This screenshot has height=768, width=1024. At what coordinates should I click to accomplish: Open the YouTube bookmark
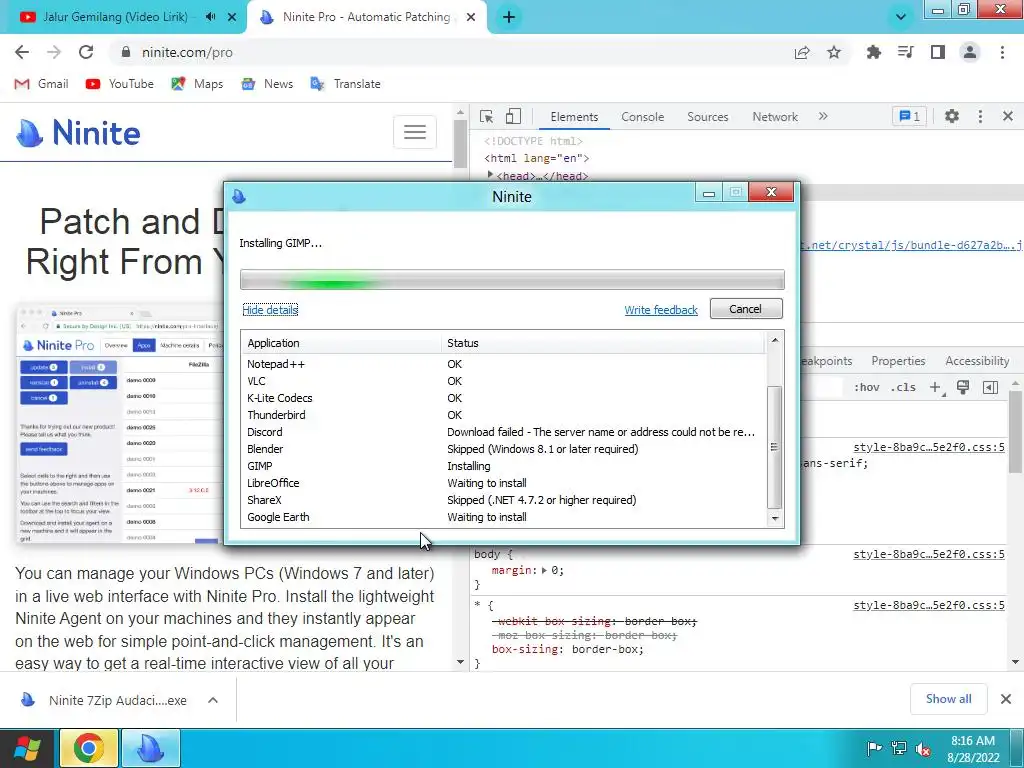120,84
